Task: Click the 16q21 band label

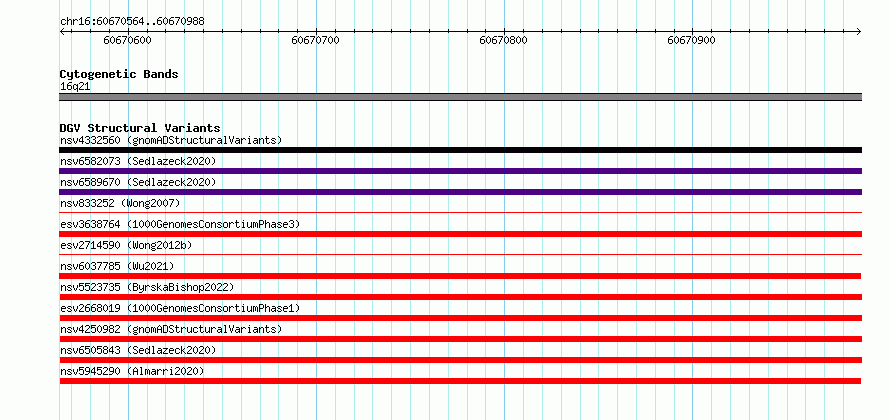Action: click(x=75, y=87)
